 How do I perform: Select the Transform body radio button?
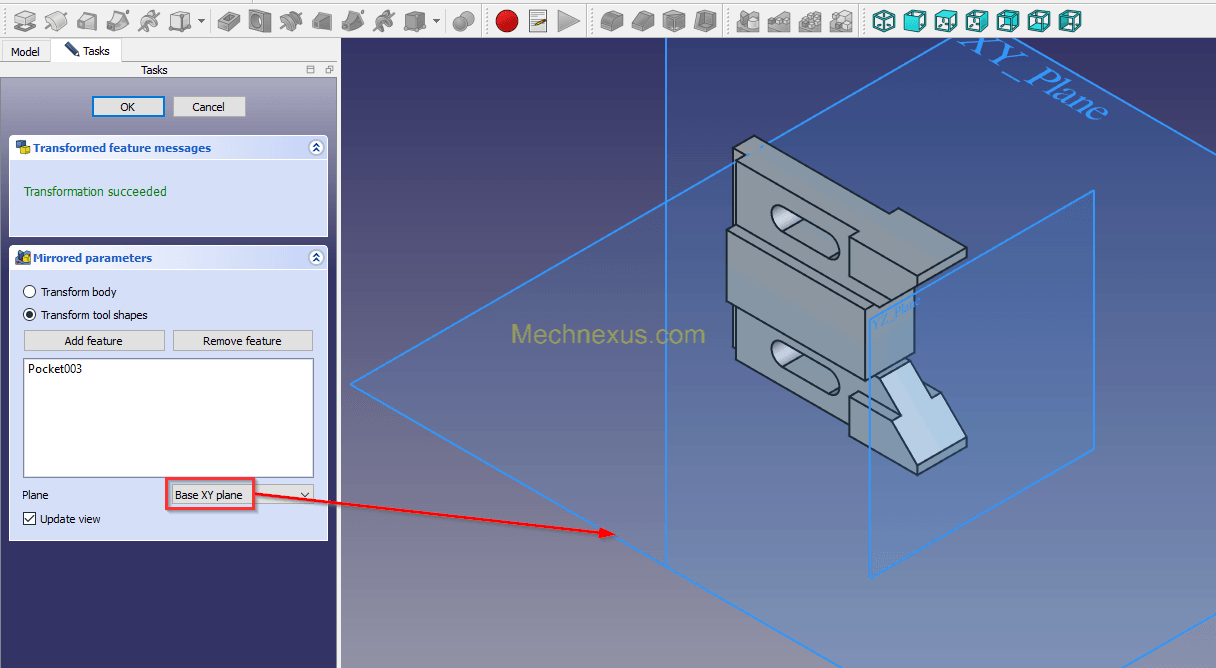click(30, 292)
